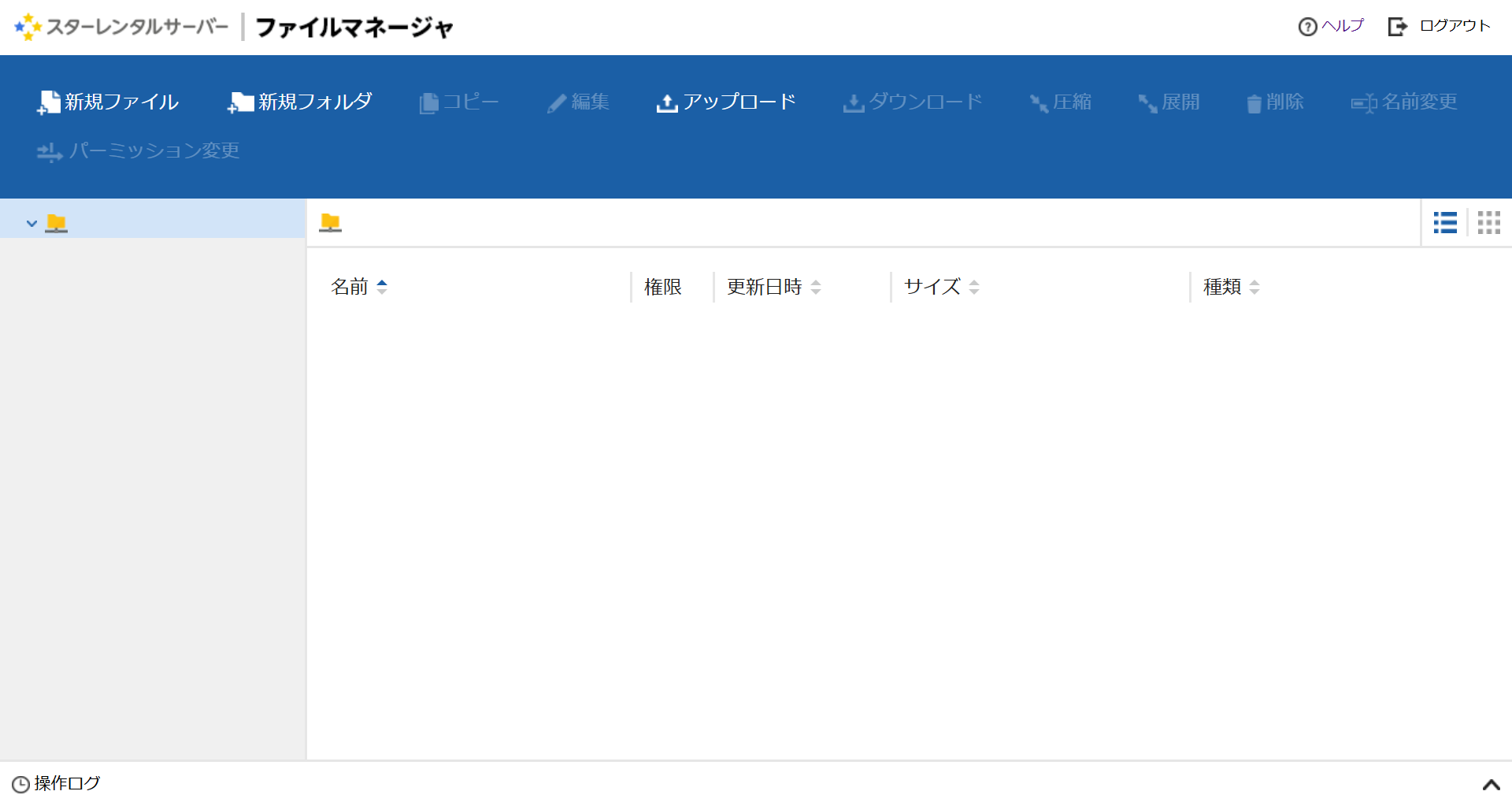Open the ヘルプ help link
Screen dimensions: 1512x806
pyautogui.click(x=1331, y=26)
